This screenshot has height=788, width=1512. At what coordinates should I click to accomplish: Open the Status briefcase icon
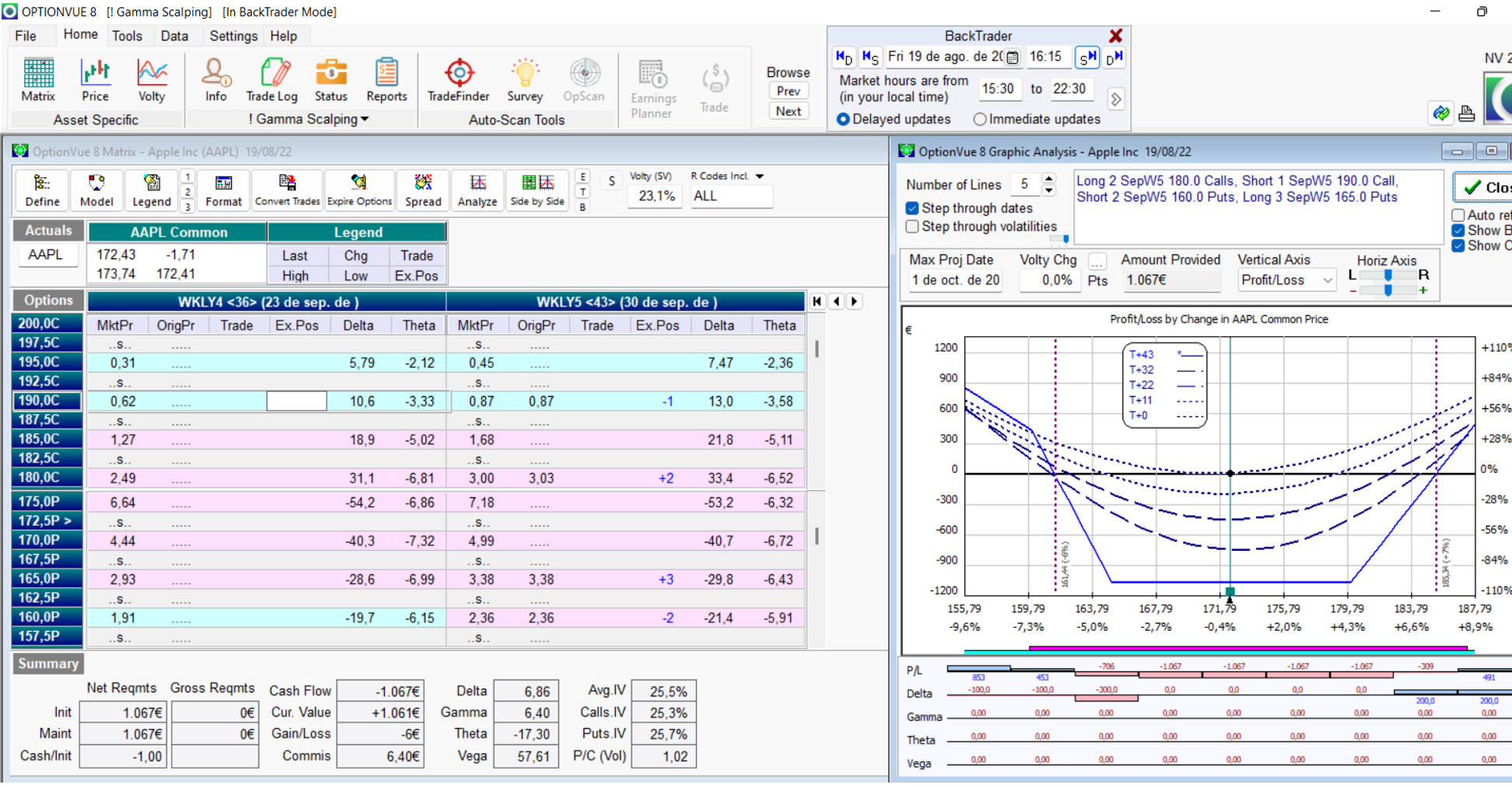tap(331, 79)
